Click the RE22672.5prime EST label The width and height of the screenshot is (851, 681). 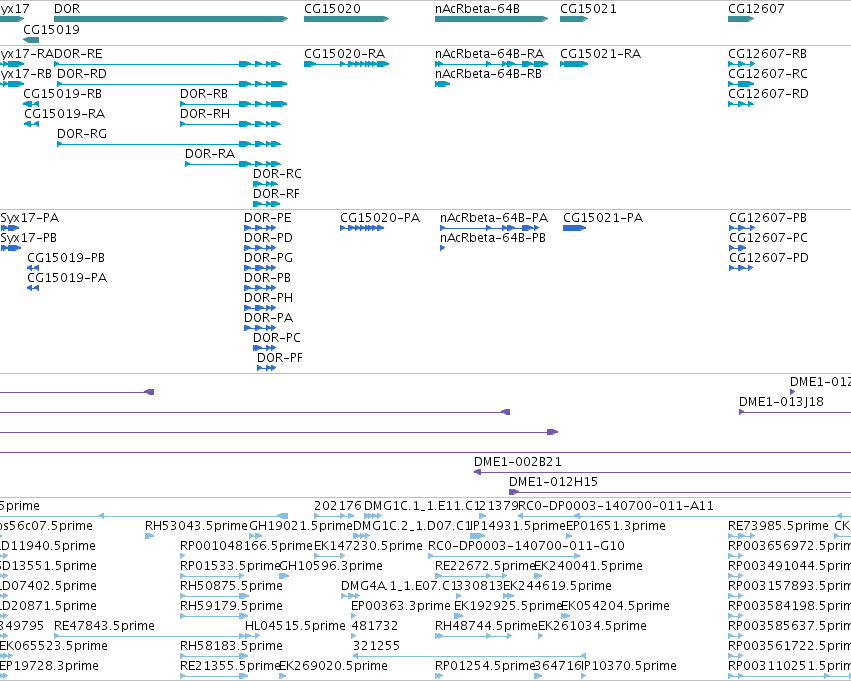485,567
